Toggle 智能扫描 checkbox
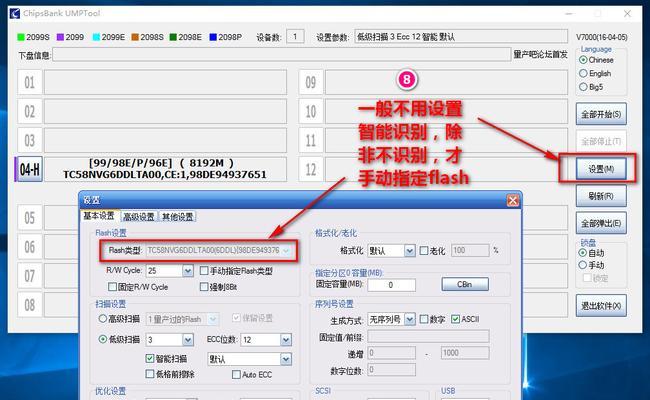The image size is (650, 400). pos(150,358)
